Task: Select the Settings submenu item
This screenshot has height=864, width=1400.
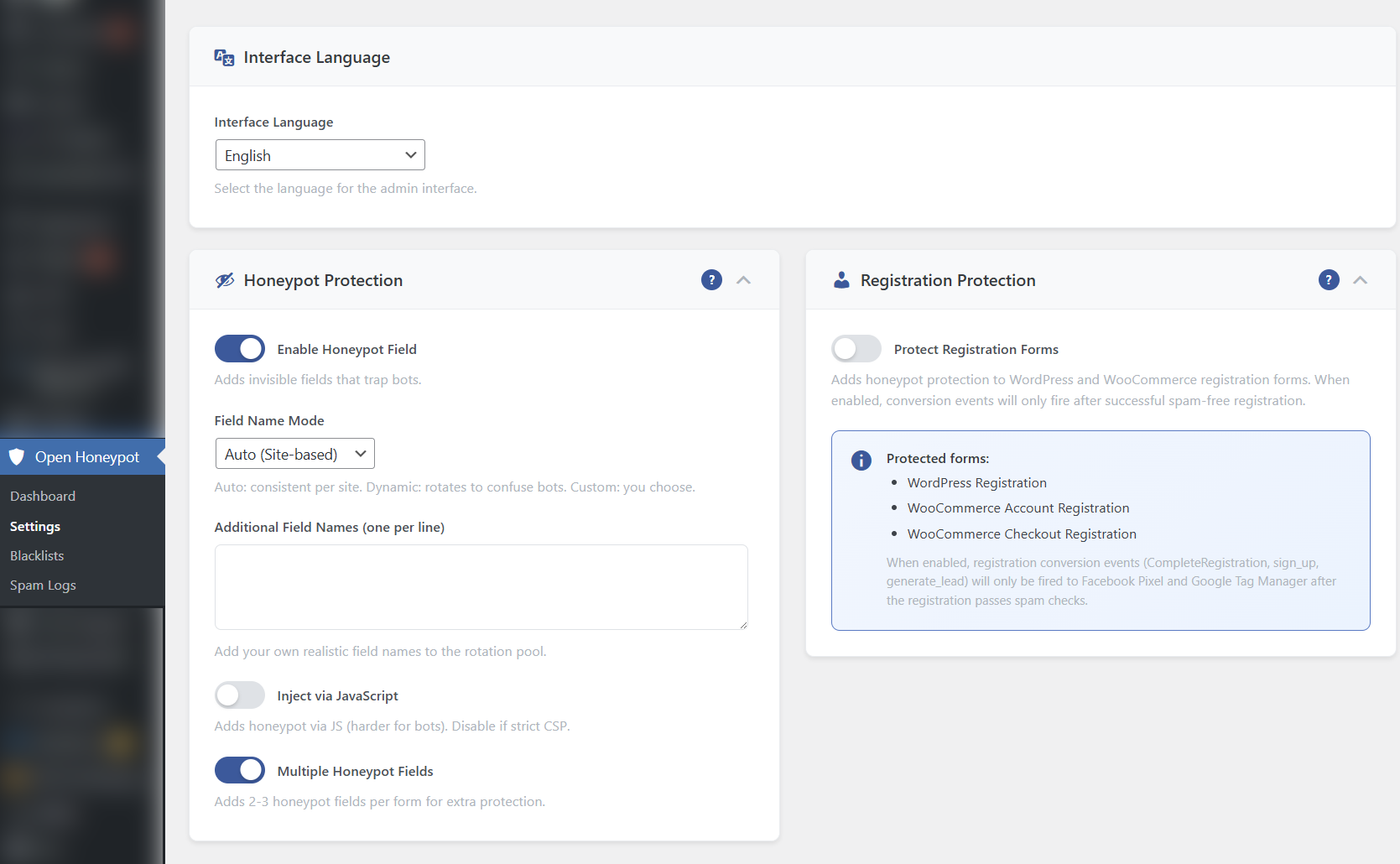Action: click(35, 526)
